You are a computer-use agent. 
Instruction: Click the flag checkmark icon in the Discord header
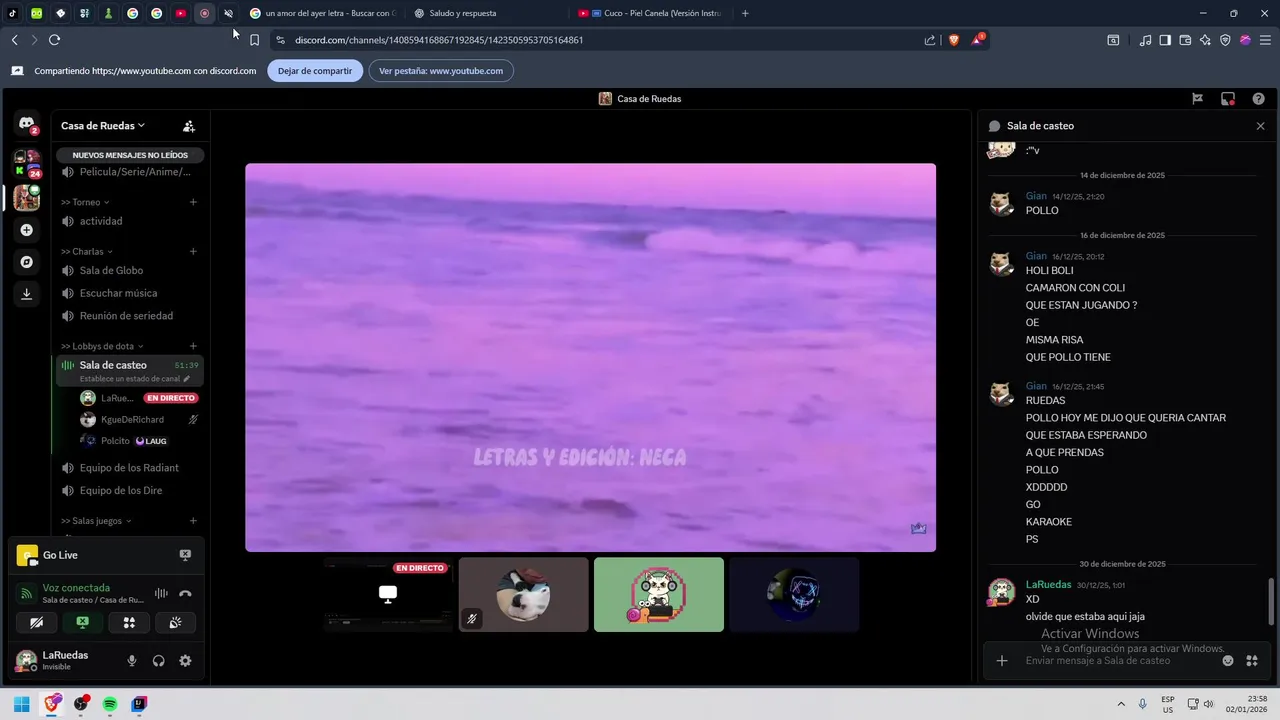[x=1197, y=99]
